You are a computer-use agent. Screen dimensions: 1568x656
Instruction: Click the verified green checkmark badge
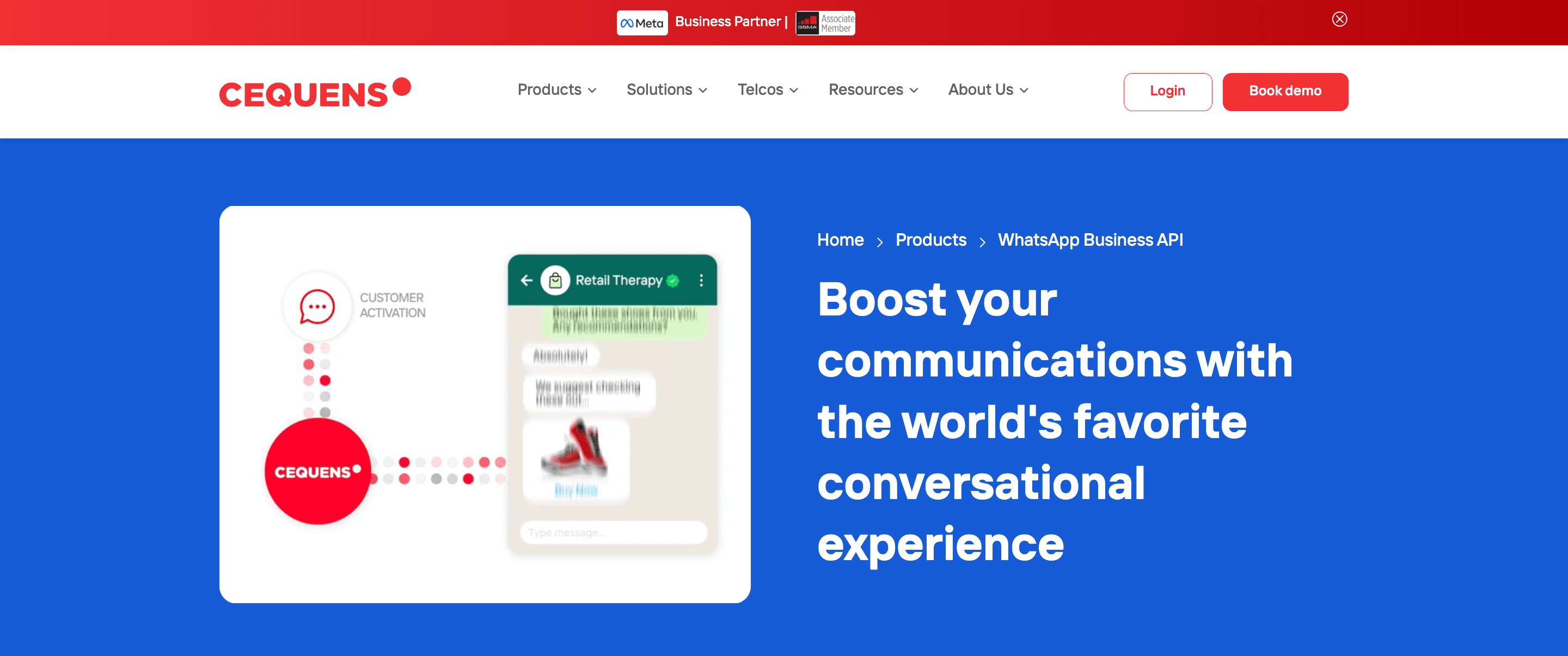[x=672, y=280]
